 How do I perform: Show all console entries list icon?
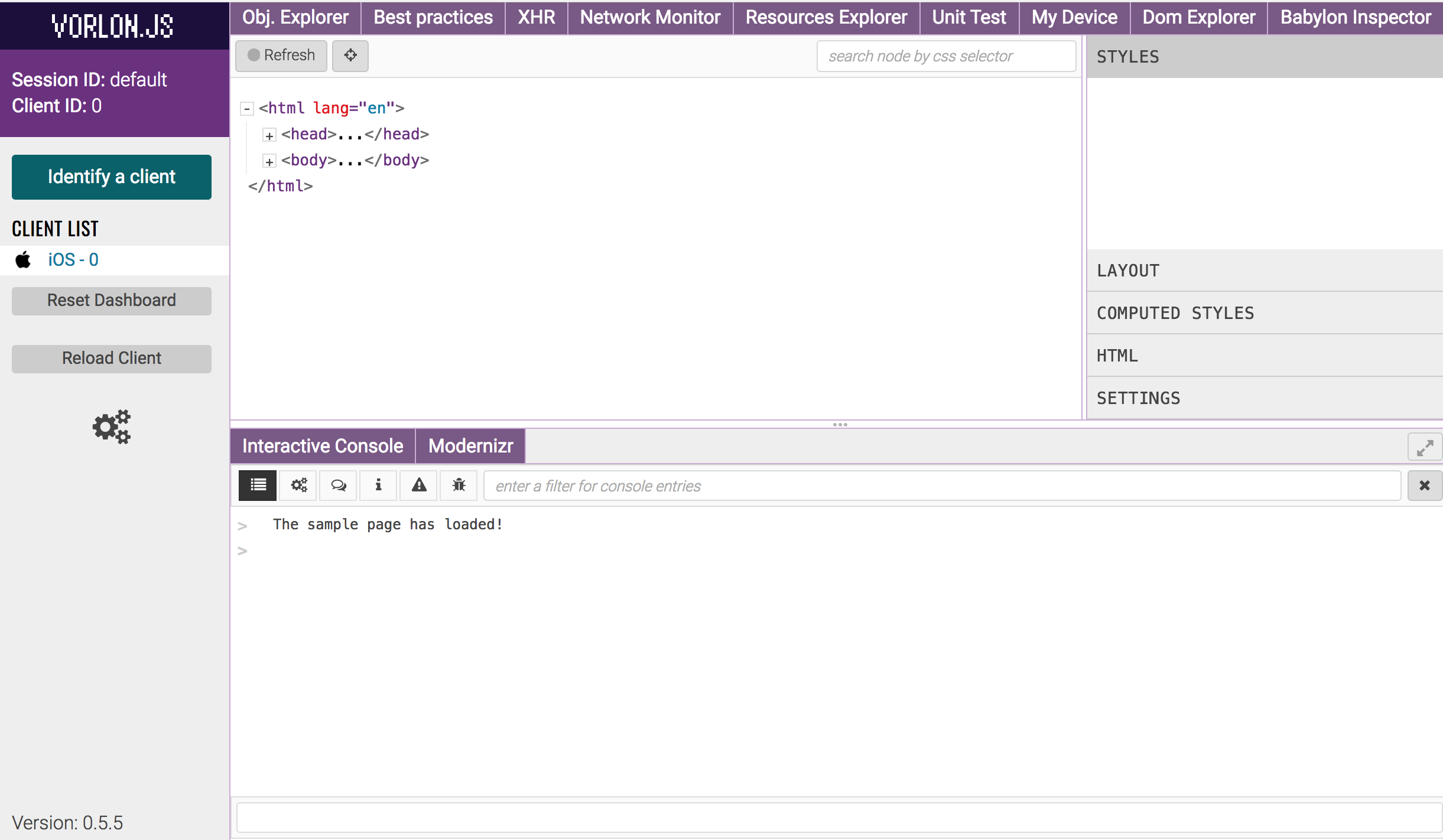coord(258,486)
